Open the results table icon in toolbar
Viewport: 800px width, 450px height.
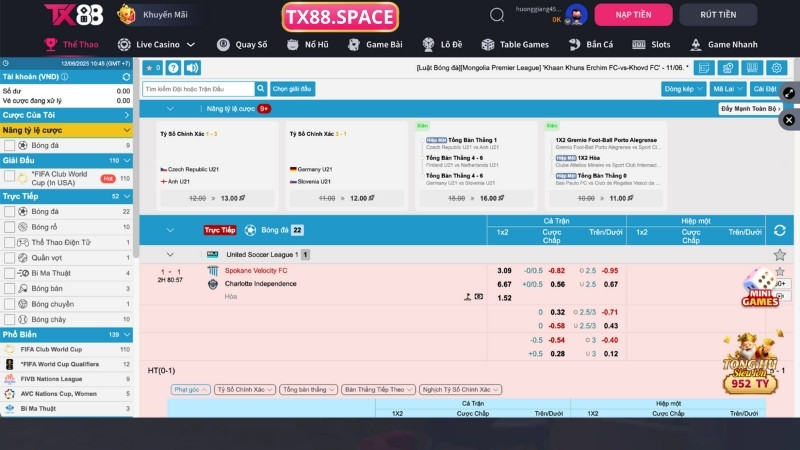[752, 68]
